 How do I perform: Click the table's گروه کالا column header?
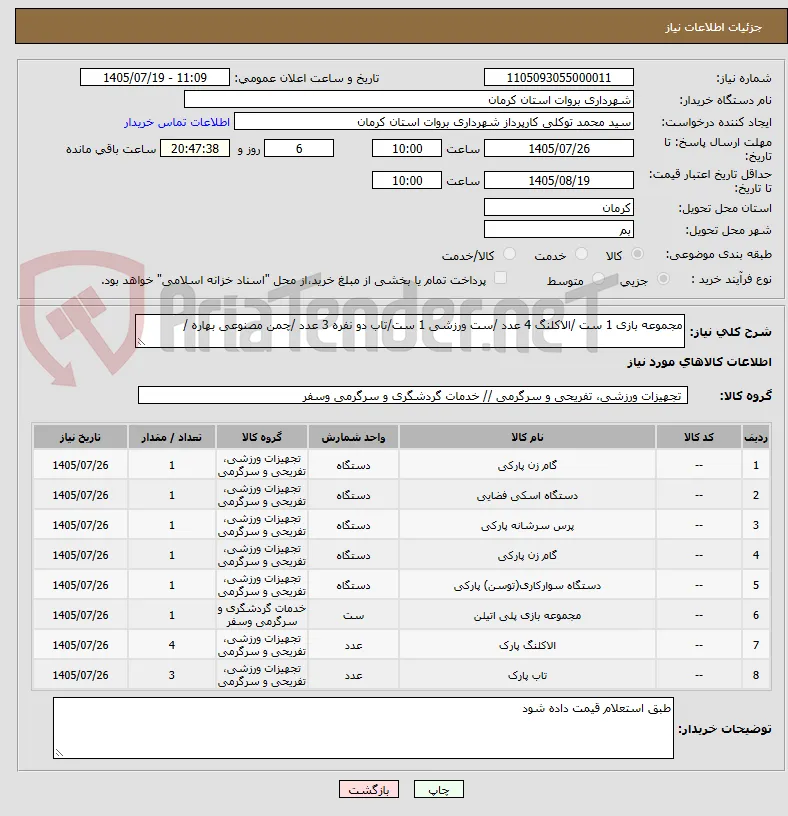coord(262,437)
